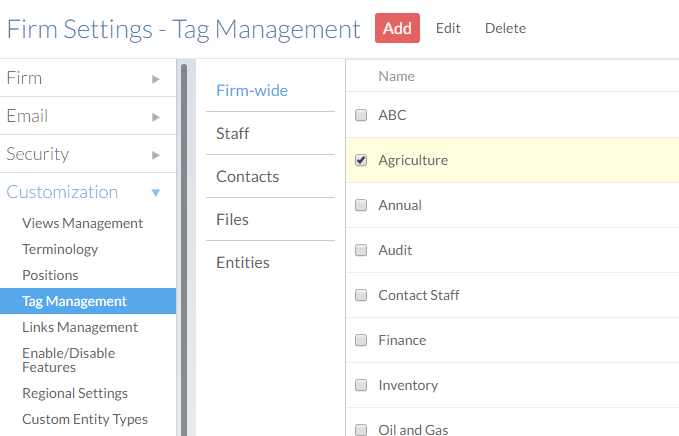Uncheck the Agriculture tag checkbox
The image size is (679, 436).
[361, 160]
